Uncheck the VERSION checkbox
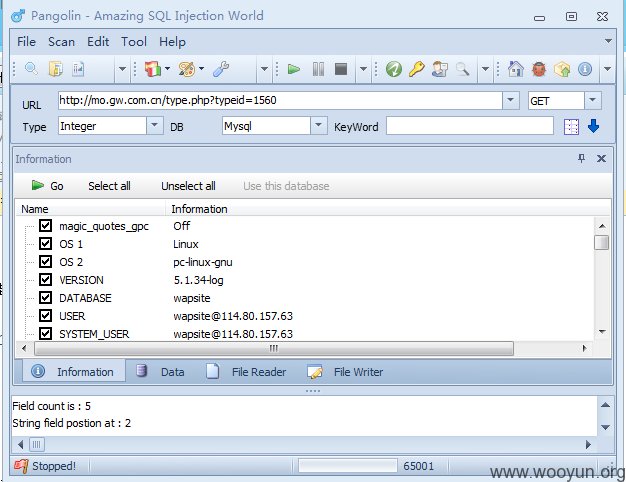 45,280
